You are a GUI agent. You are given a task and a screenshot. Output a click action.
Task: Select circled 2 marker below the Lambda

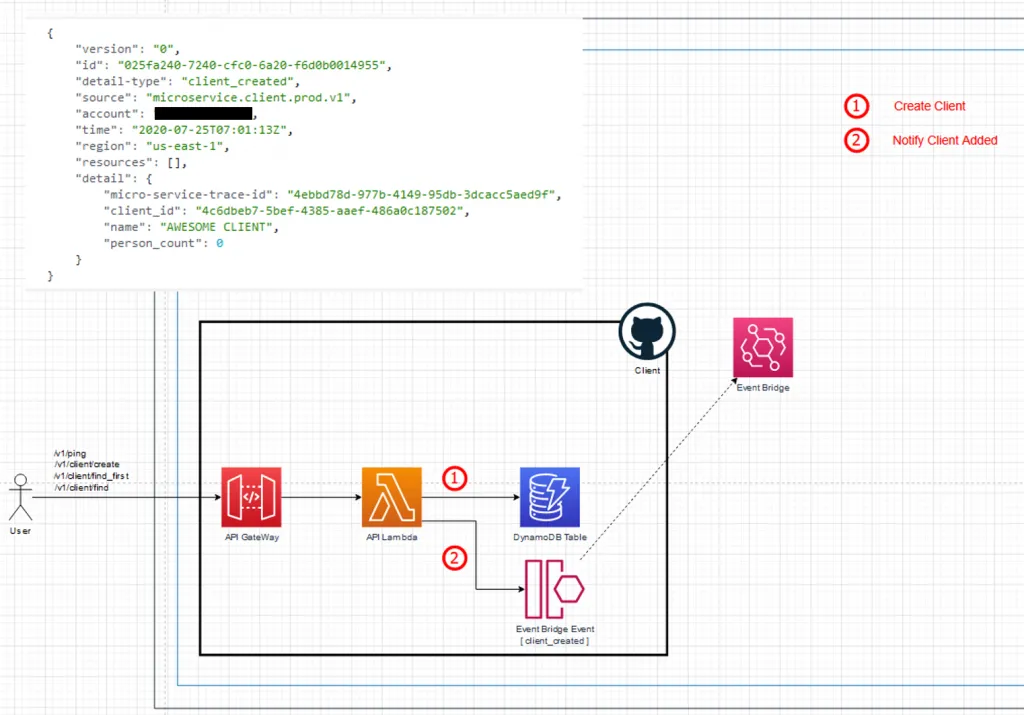coord(454,558)
